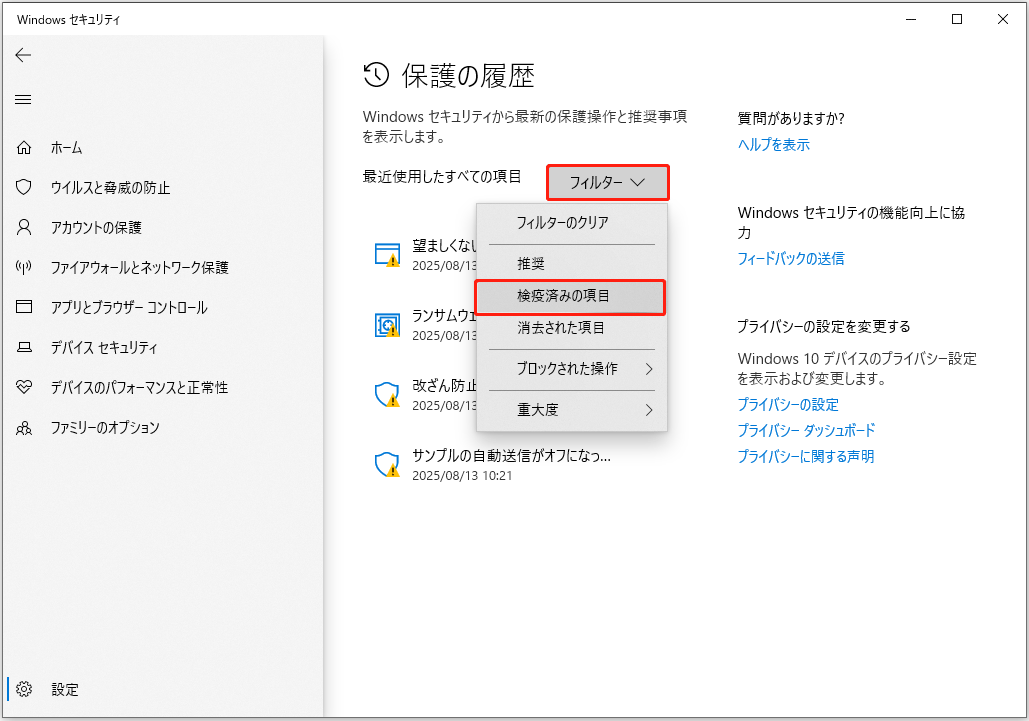Screen dimensions: 1029x721
Task: Toggle the hamburger navigation menu
Action: 24,99
